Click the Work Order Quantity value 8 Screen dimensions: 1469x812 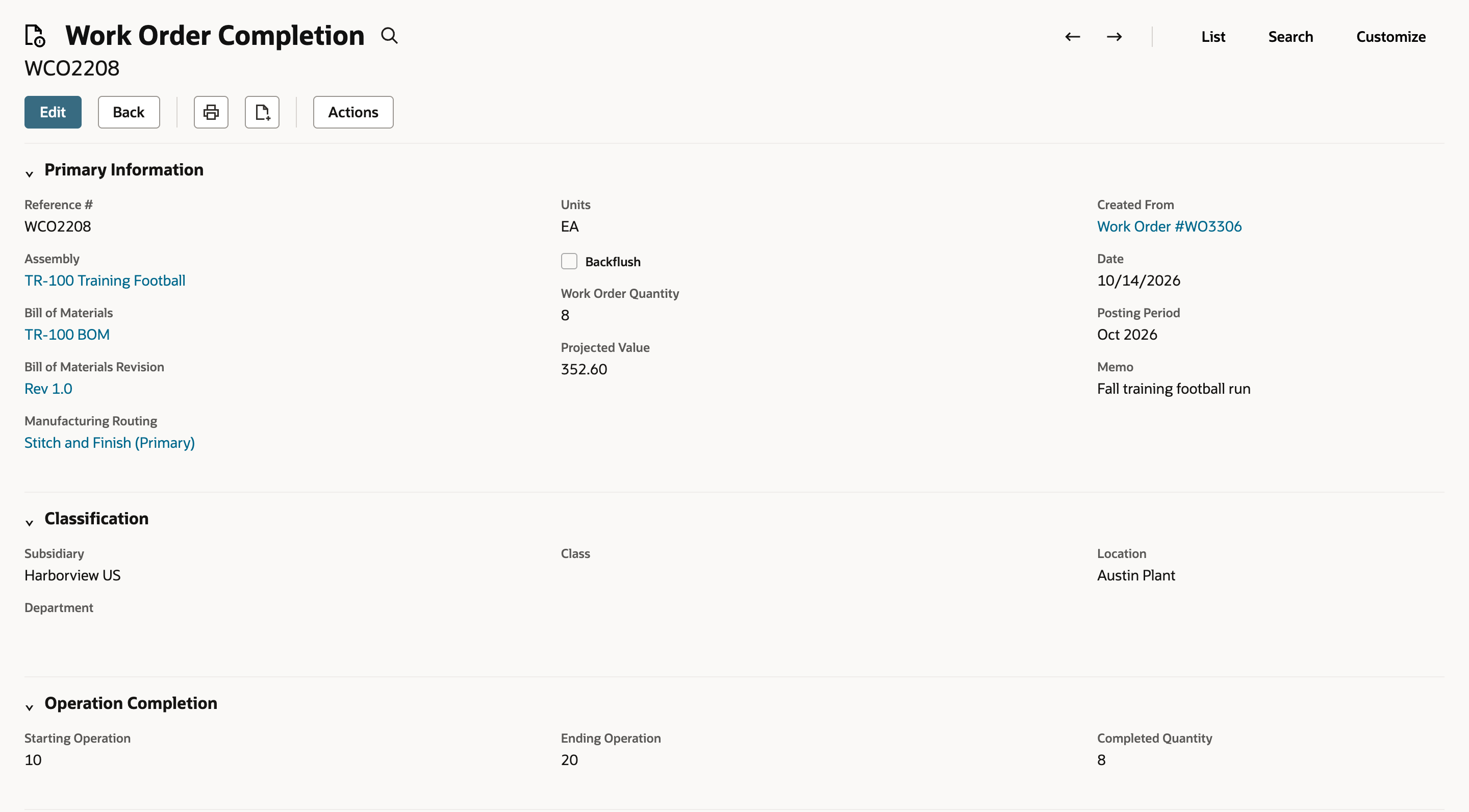[565, 315]
